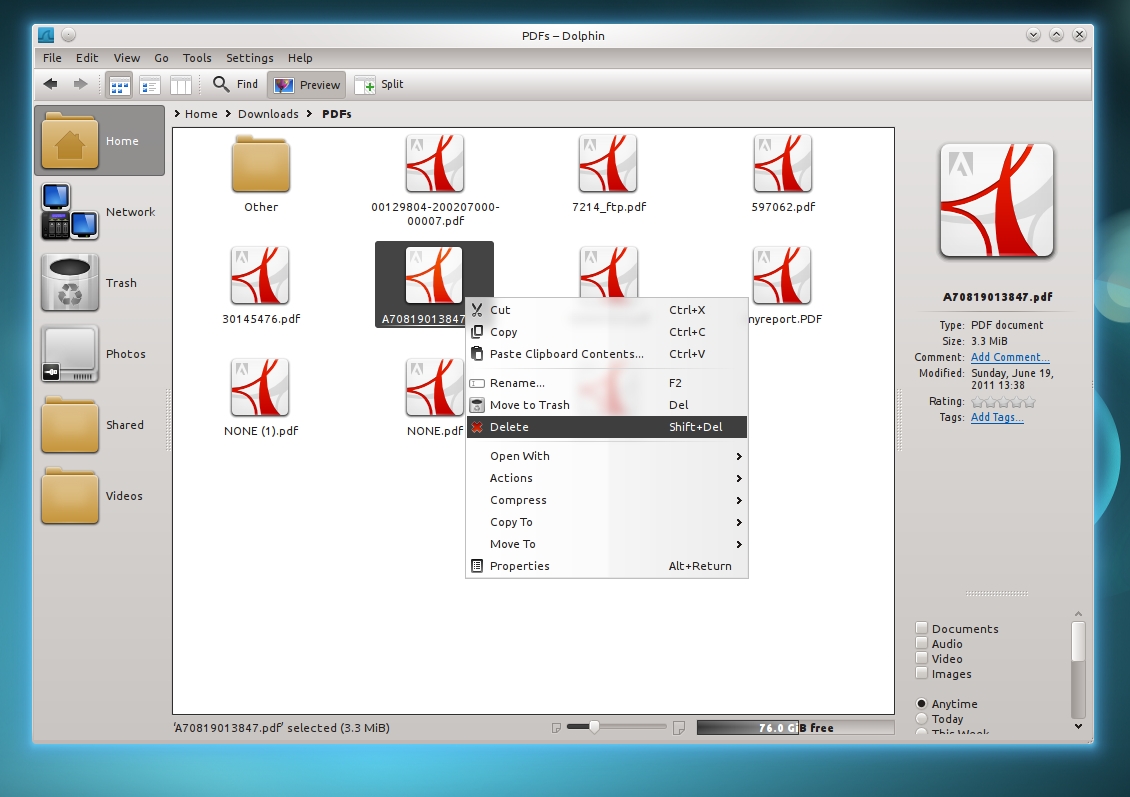
Task: Click the Dolphin window menu icon in title bar
Action: 46,35
